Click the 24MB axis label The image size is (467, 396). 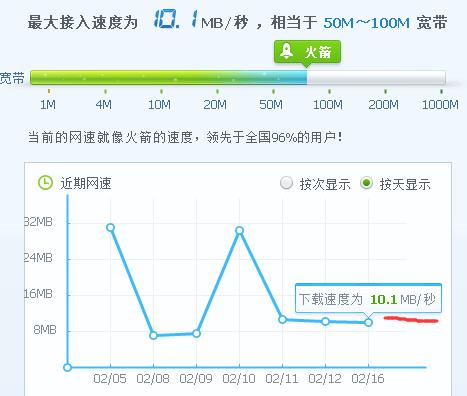pos(38,258)
